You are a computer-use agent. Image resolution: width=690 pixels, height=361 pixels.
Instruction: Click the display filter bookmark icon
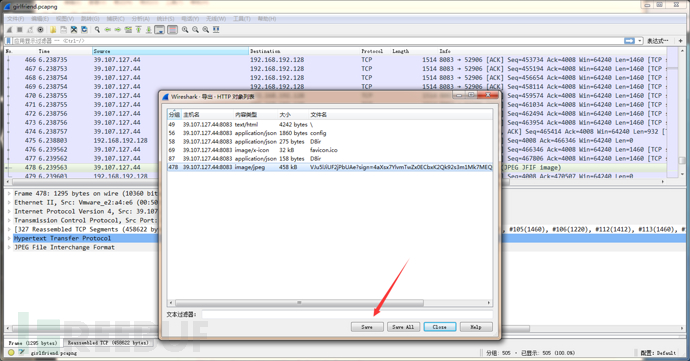[8, 41]
